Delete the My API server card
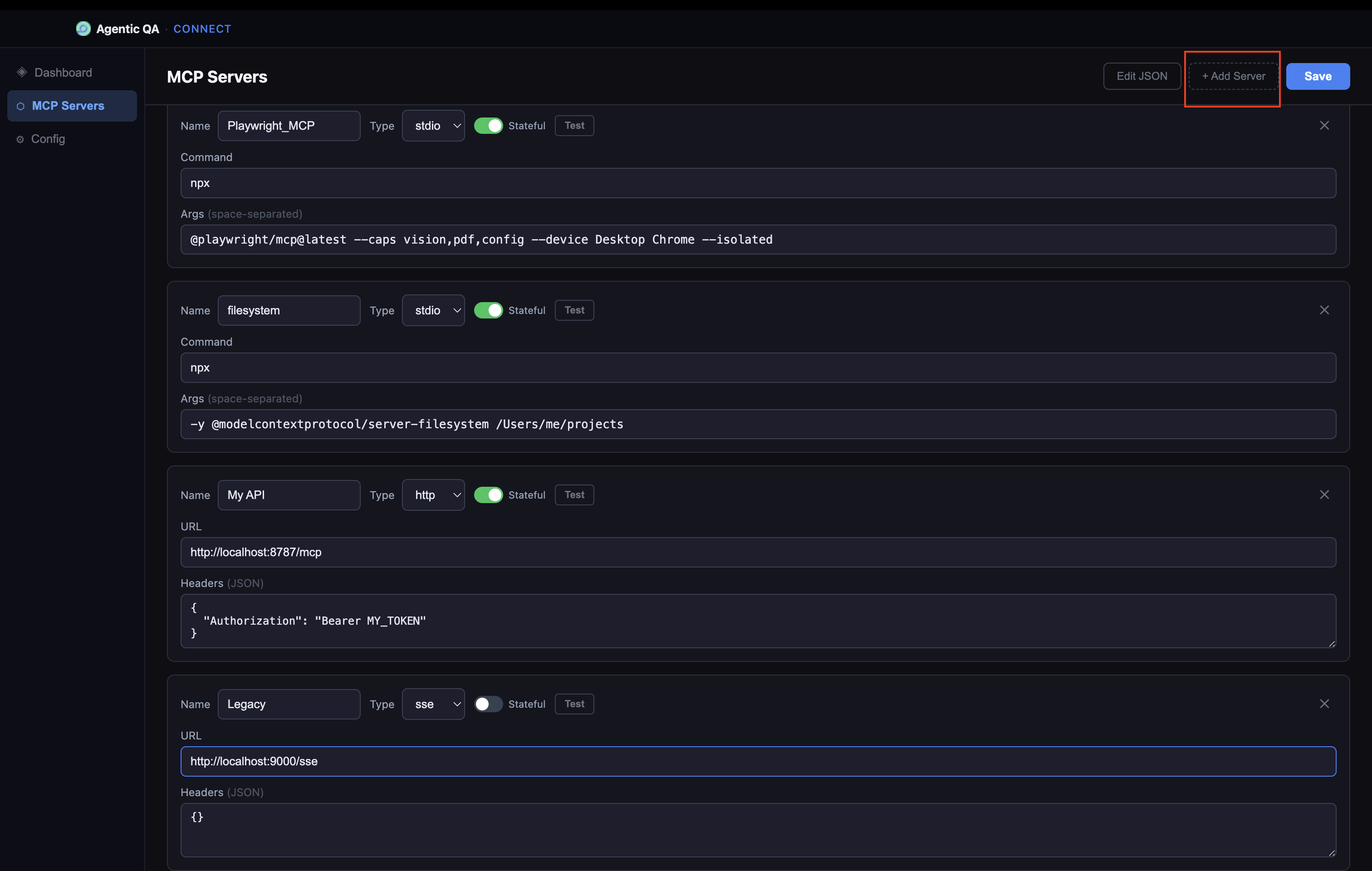This screenshot has width=1372, height=871. tap(1324, 494)
